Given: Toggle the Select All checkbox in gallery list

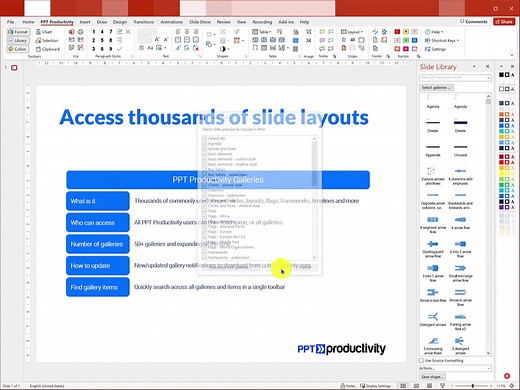Looking at the screenshot, I should 205,138.
